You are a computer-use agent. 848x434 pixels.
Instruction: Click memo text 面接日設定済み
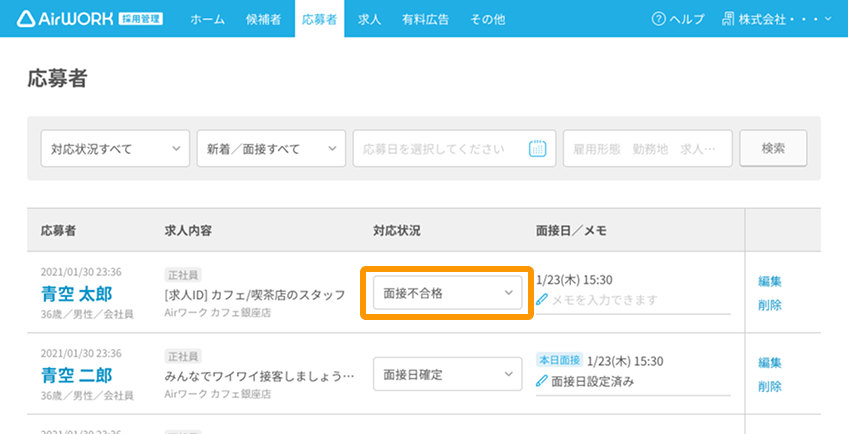[x=593, y=382]
